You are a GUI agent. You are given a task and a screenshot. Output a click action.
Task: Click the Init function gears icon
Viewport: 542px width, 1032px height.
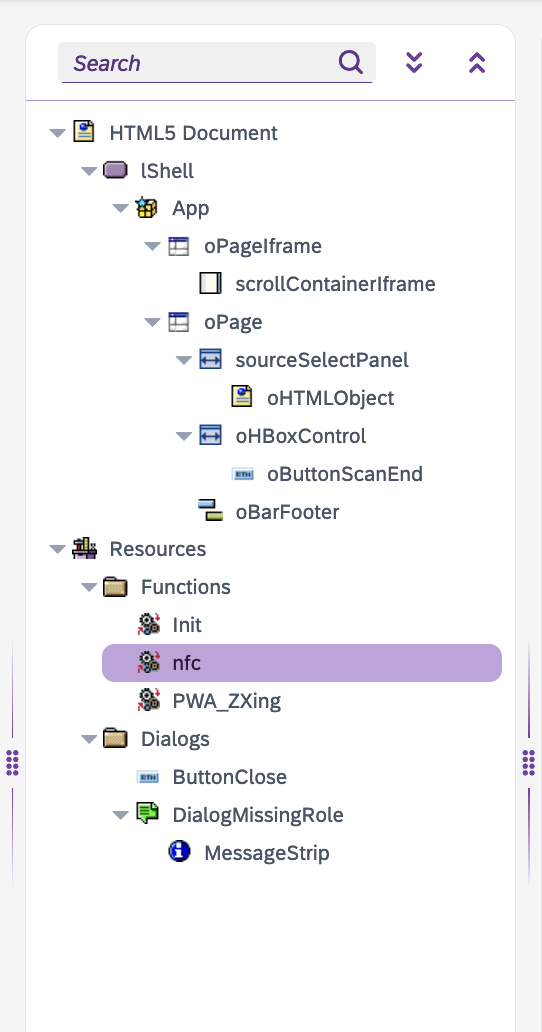[149, 624]
